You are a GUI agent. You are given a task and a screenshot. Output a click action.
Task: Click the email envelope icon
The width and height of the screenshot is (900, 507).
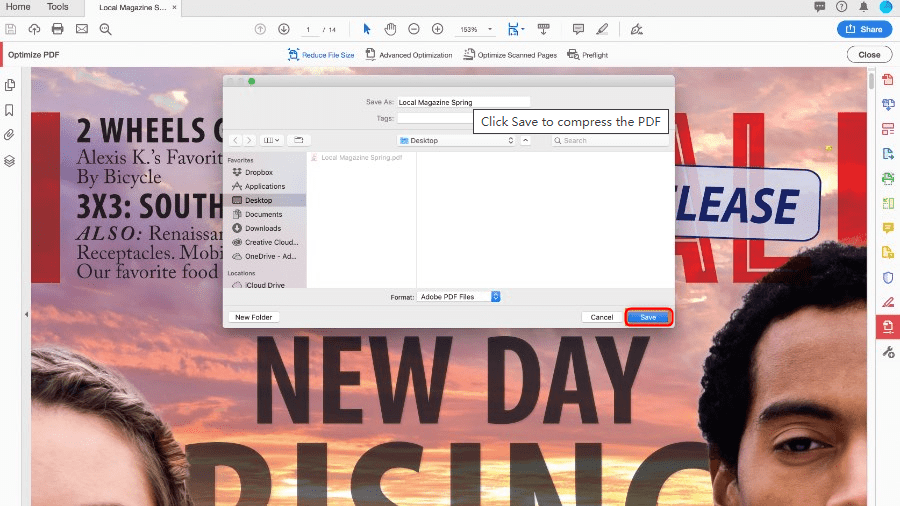pos(81,29)
